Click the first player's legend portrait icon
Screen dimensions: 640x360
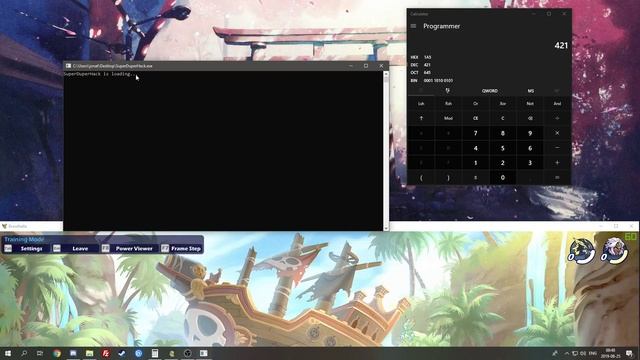tap(580, 251)
